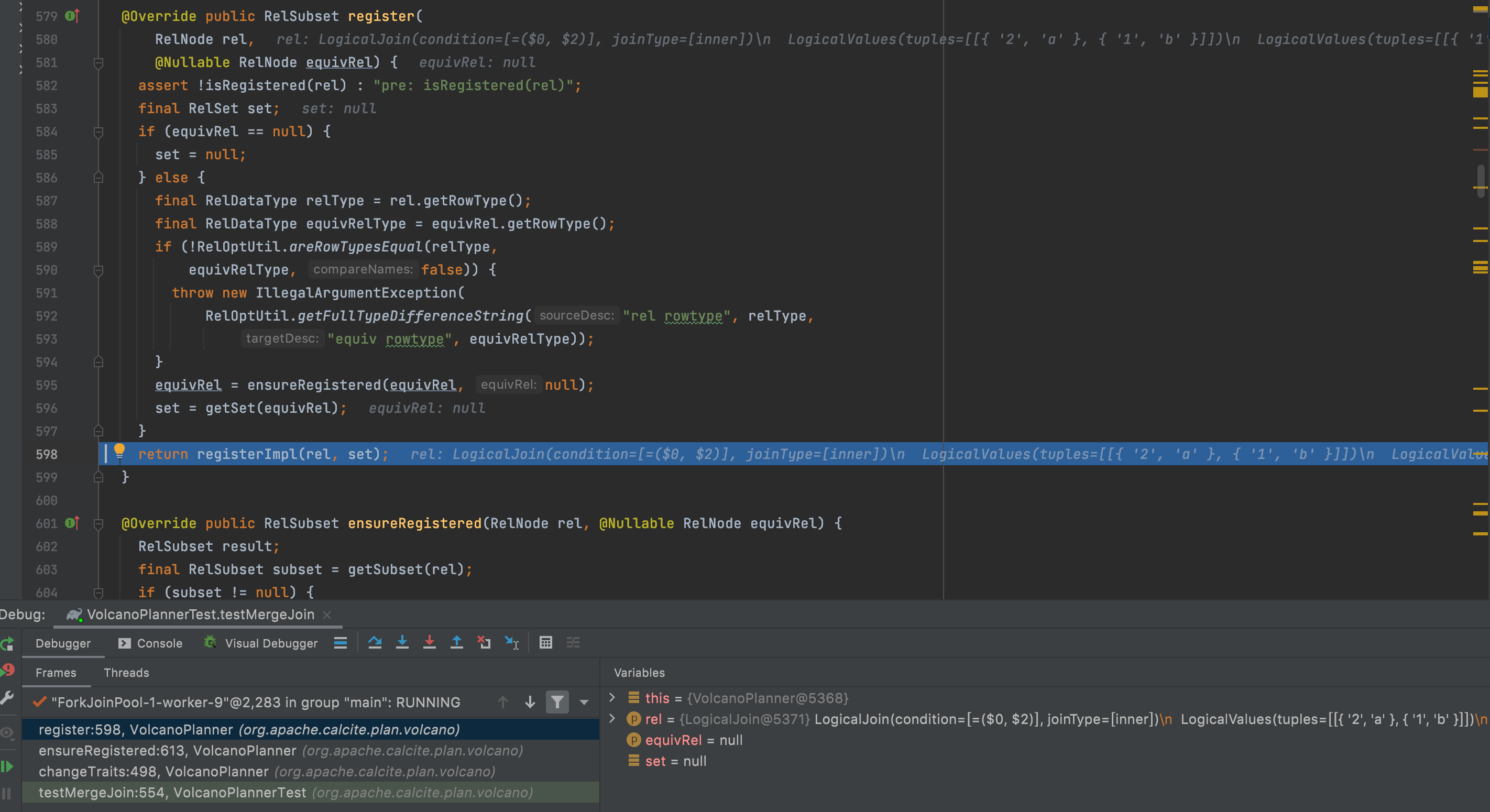This screenshot has height=812, width=1490.
Task: Click the Resume Program icon
Action: pos(7,767)
